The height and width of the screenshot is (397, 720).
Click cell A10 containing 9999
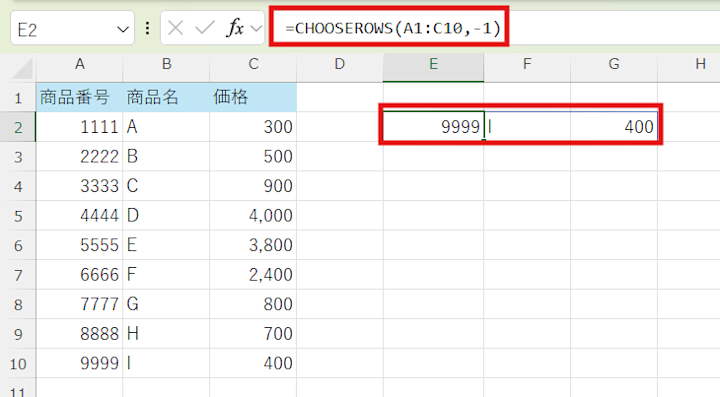(x=79, y=363)
